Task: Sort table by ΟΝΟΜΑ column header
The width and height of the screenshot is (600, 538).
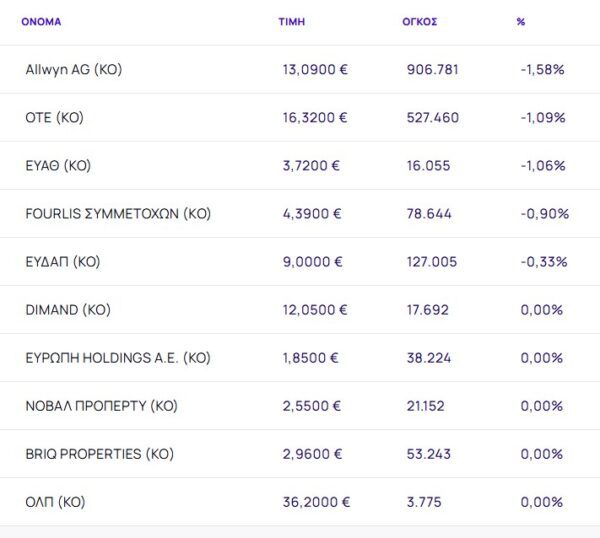Action: pos(40,21)
